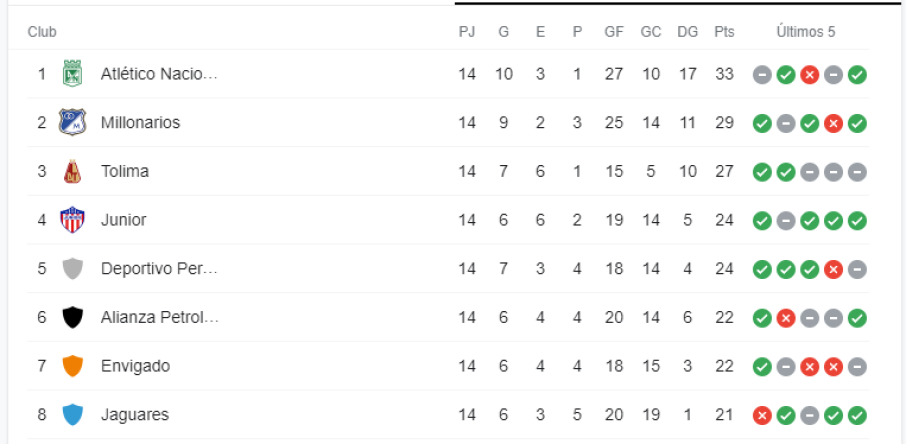Click the Últimos 5 column header

coord(806,32)
